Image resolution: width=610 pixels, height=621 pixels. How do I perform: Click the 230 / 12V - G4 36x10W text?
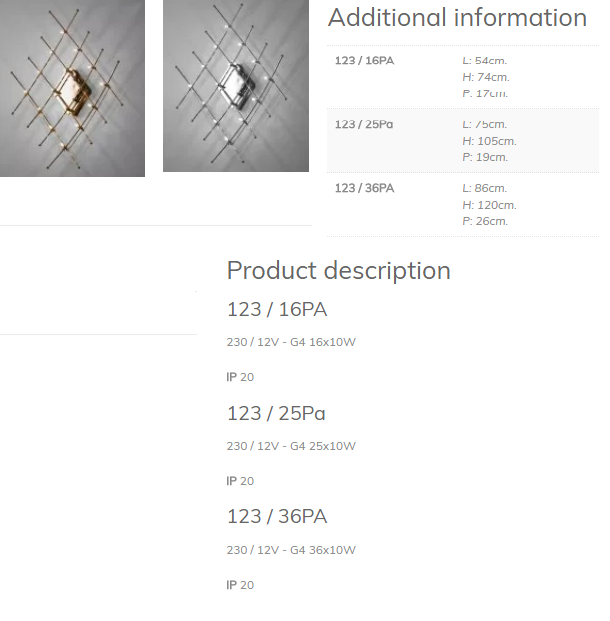(291, 550)
